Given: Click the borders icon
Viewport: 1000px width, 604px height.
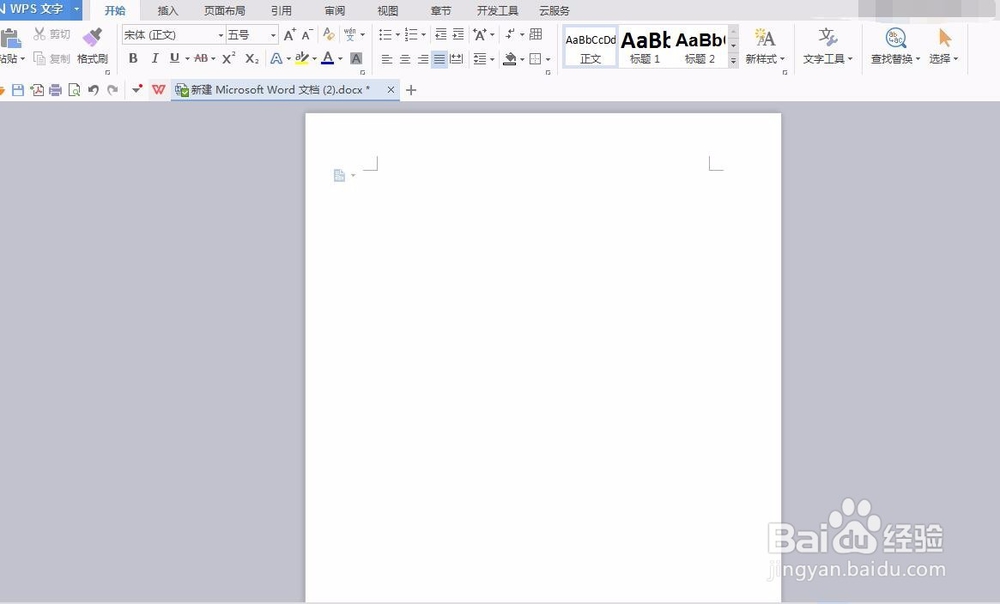Looking at the screenshot, I should point(535,59).
